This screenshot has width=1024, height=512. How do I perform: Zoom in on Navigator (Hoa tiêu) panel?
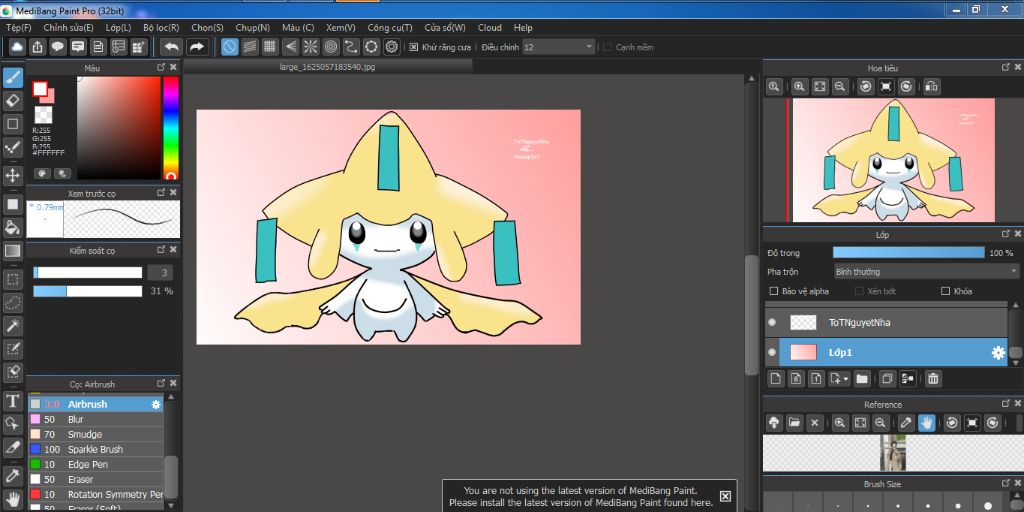pyautogui.click(x=799, y=86)
